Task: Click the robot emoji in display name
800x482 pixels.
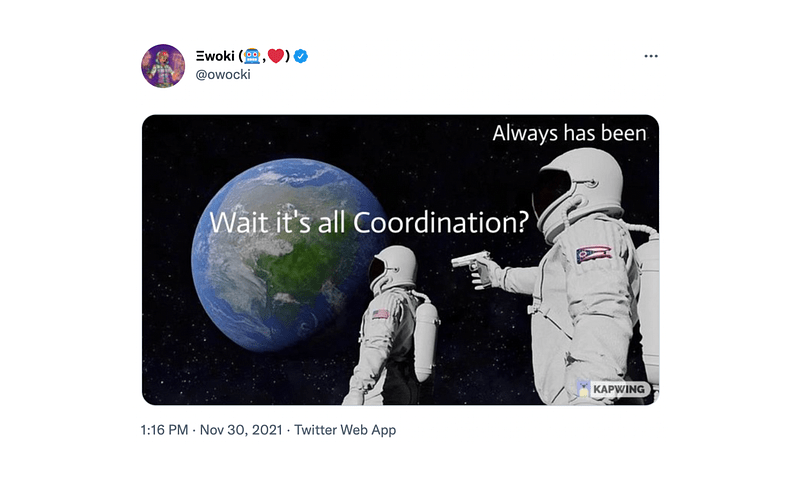Action: 252,57
